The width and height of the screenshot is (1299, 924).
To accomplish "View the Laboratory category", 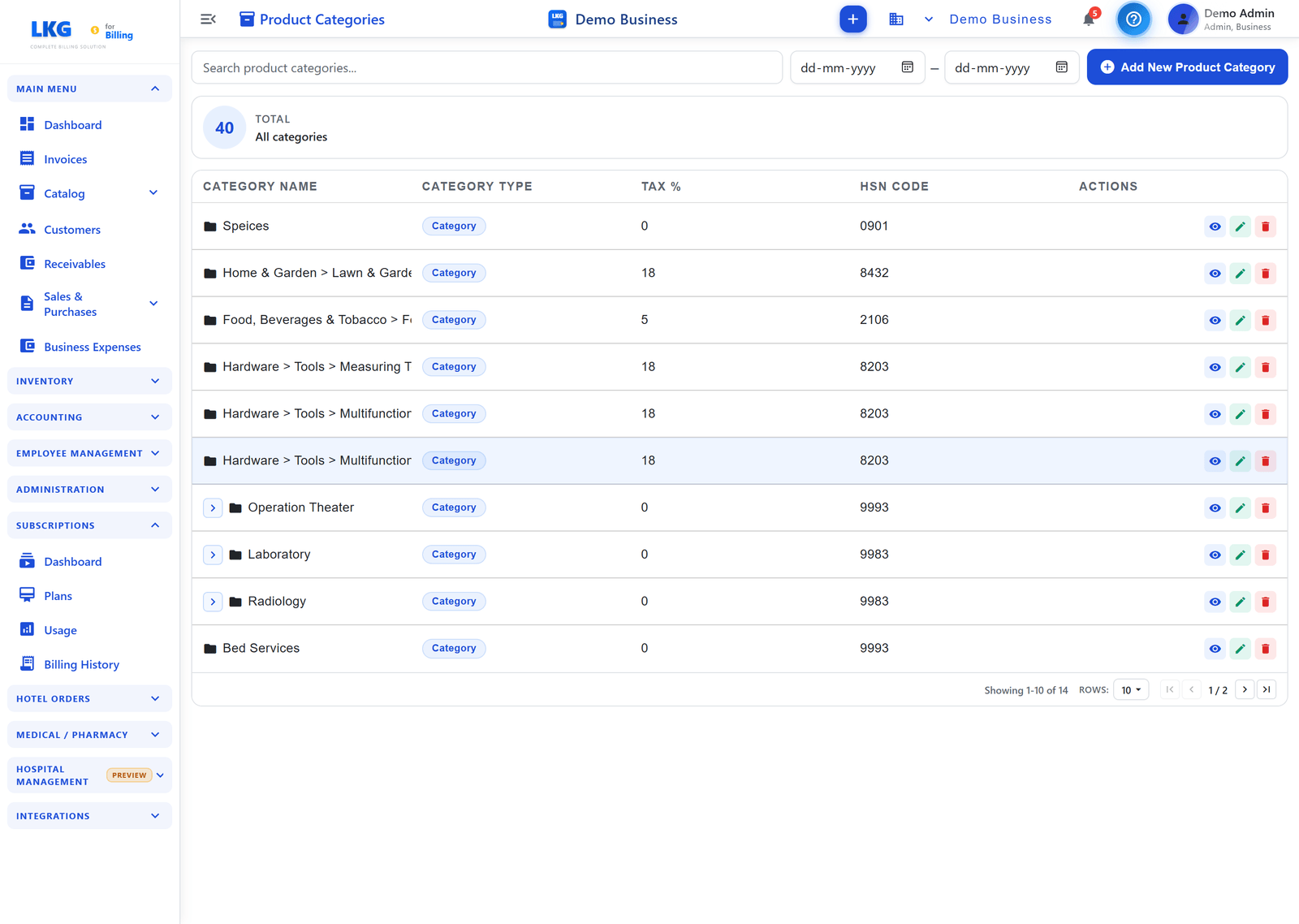I will click(x=1215, y=555).
